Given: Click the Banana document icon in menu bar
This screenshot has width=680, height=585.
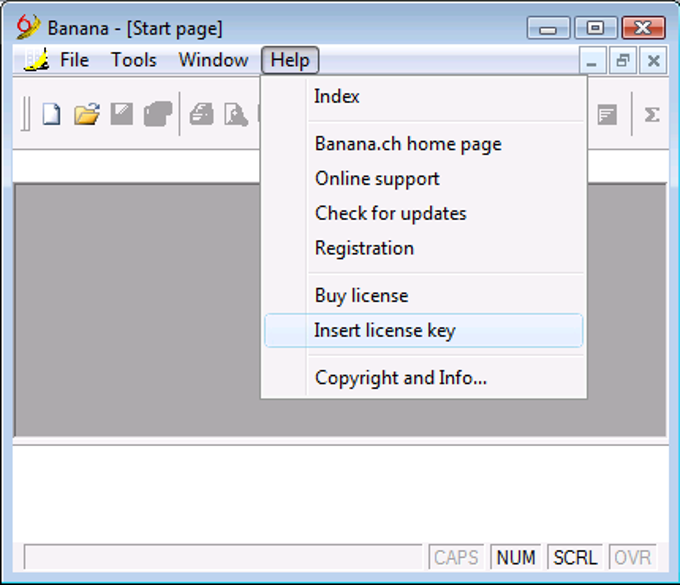Looking at the screenshot, I should (36, 60).
